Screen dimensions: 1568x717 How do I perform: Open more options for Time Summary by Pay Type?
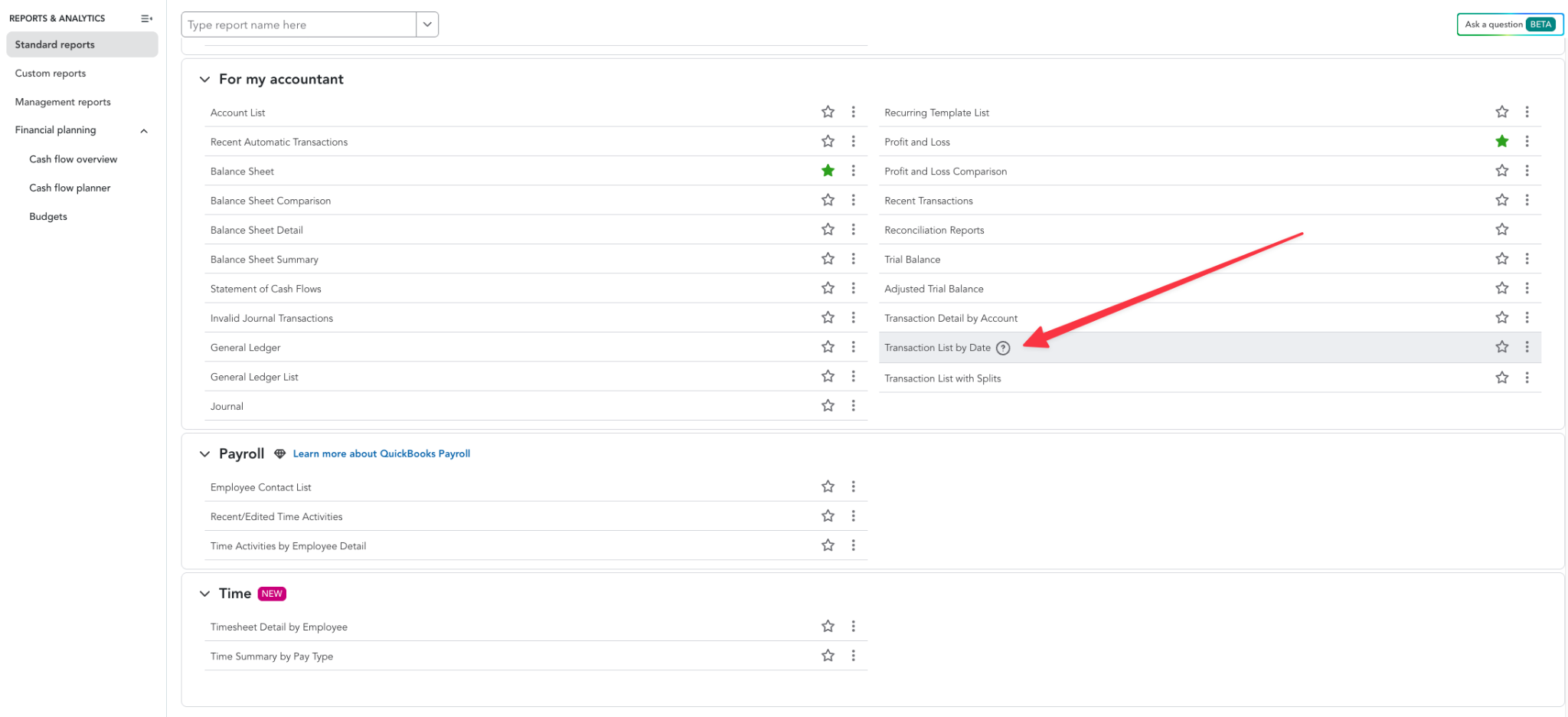[853, 656]
